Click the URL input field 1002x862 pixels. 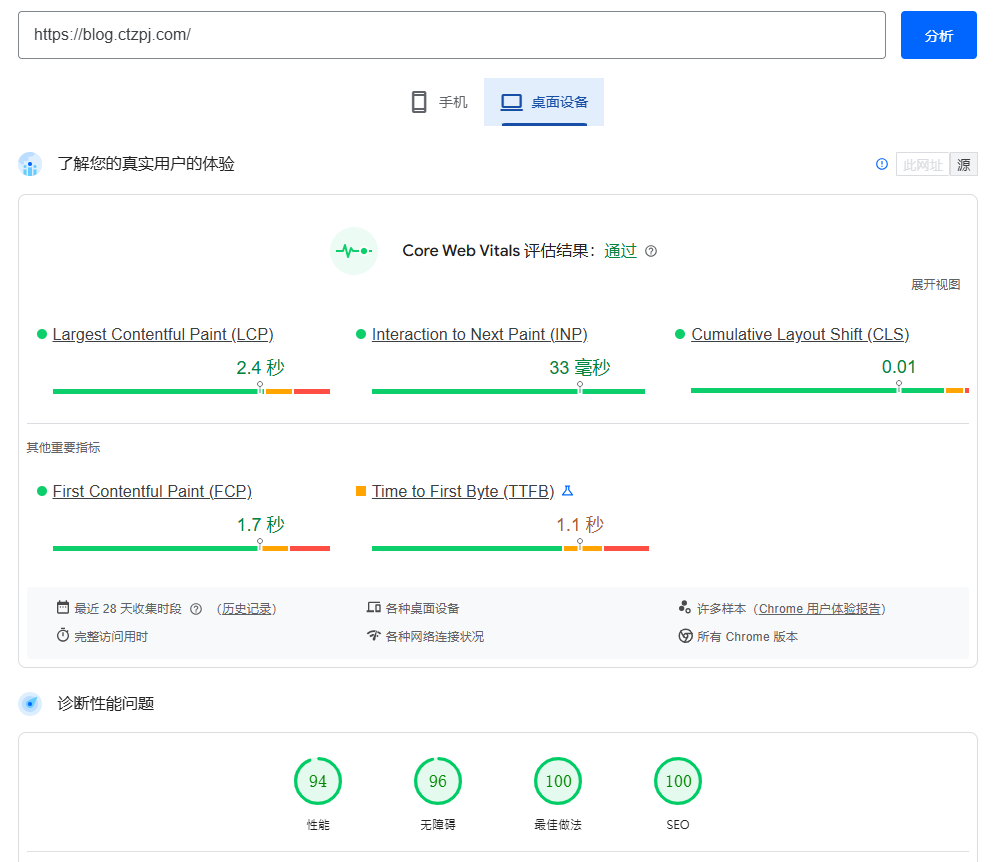click(x=451, y=35)
